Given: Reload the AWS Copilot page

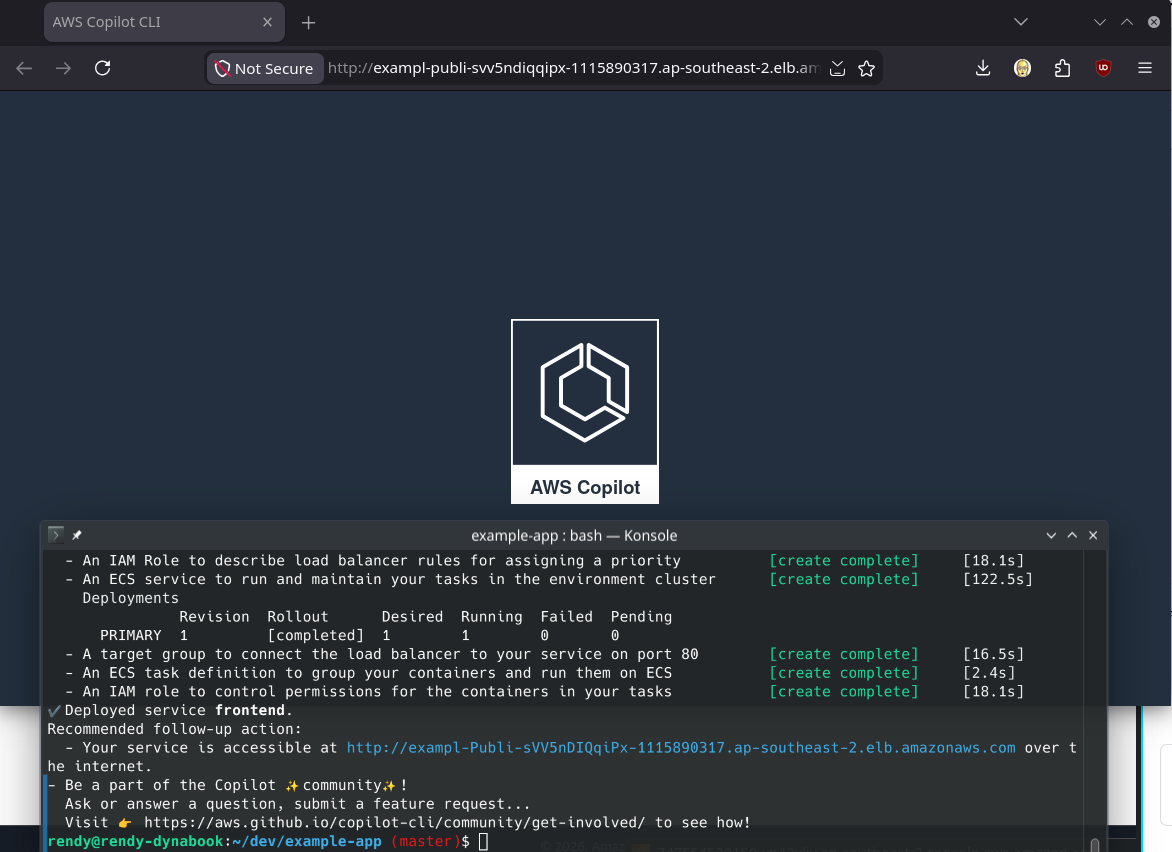Looking at the screenshot, I should (x=102, y=69).
